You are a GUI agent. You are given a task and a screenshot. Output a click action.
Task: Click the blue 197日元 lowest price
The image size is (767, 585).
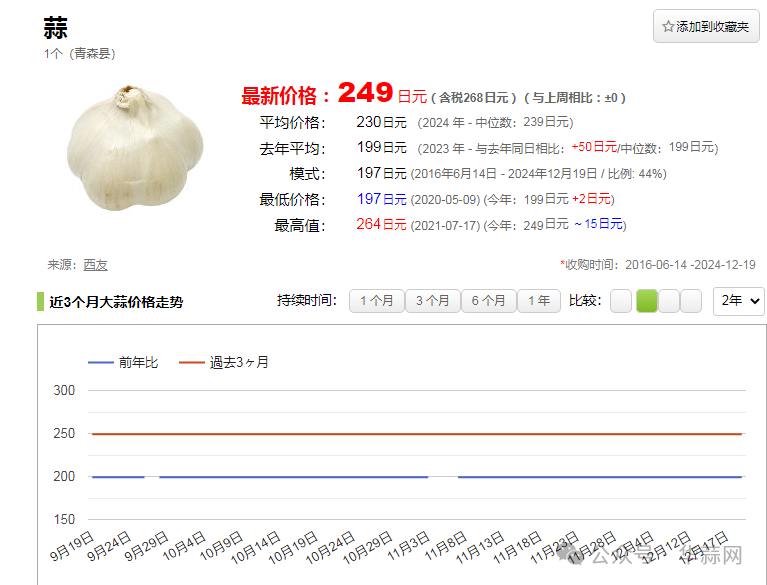[x=381, y=199]
